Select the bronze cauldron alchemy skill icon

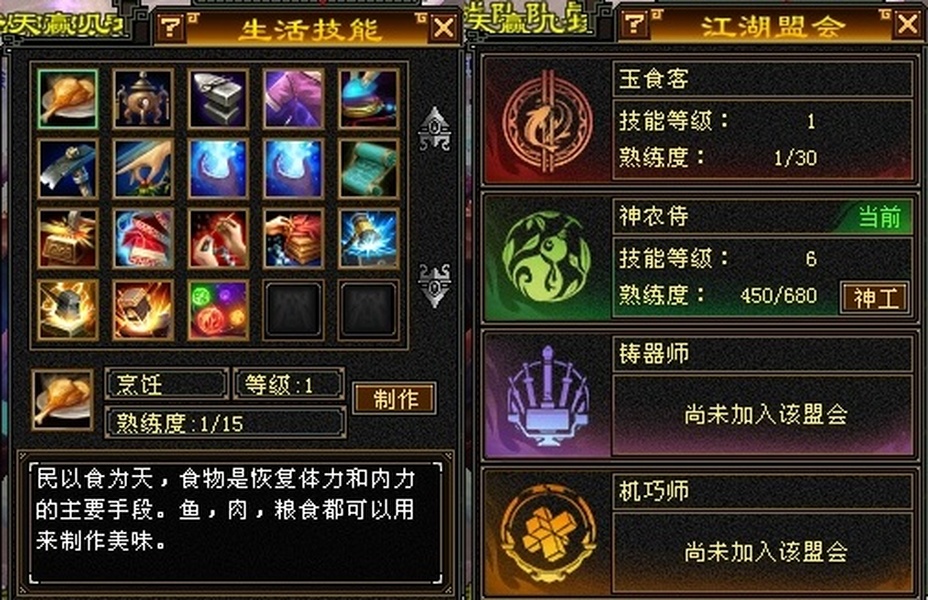[x=143, y=99]
